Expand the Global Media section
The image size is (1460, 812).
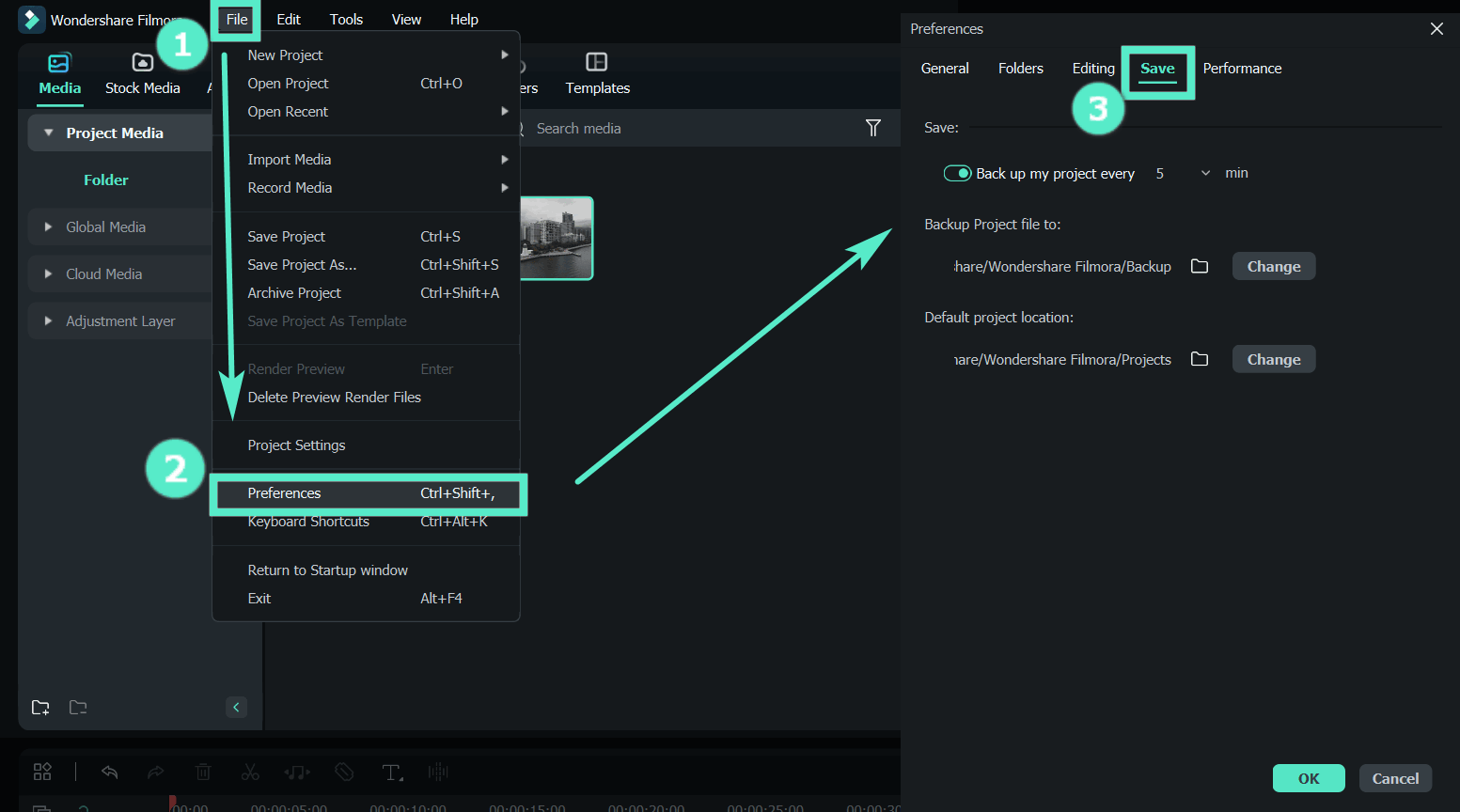point(48,226)
